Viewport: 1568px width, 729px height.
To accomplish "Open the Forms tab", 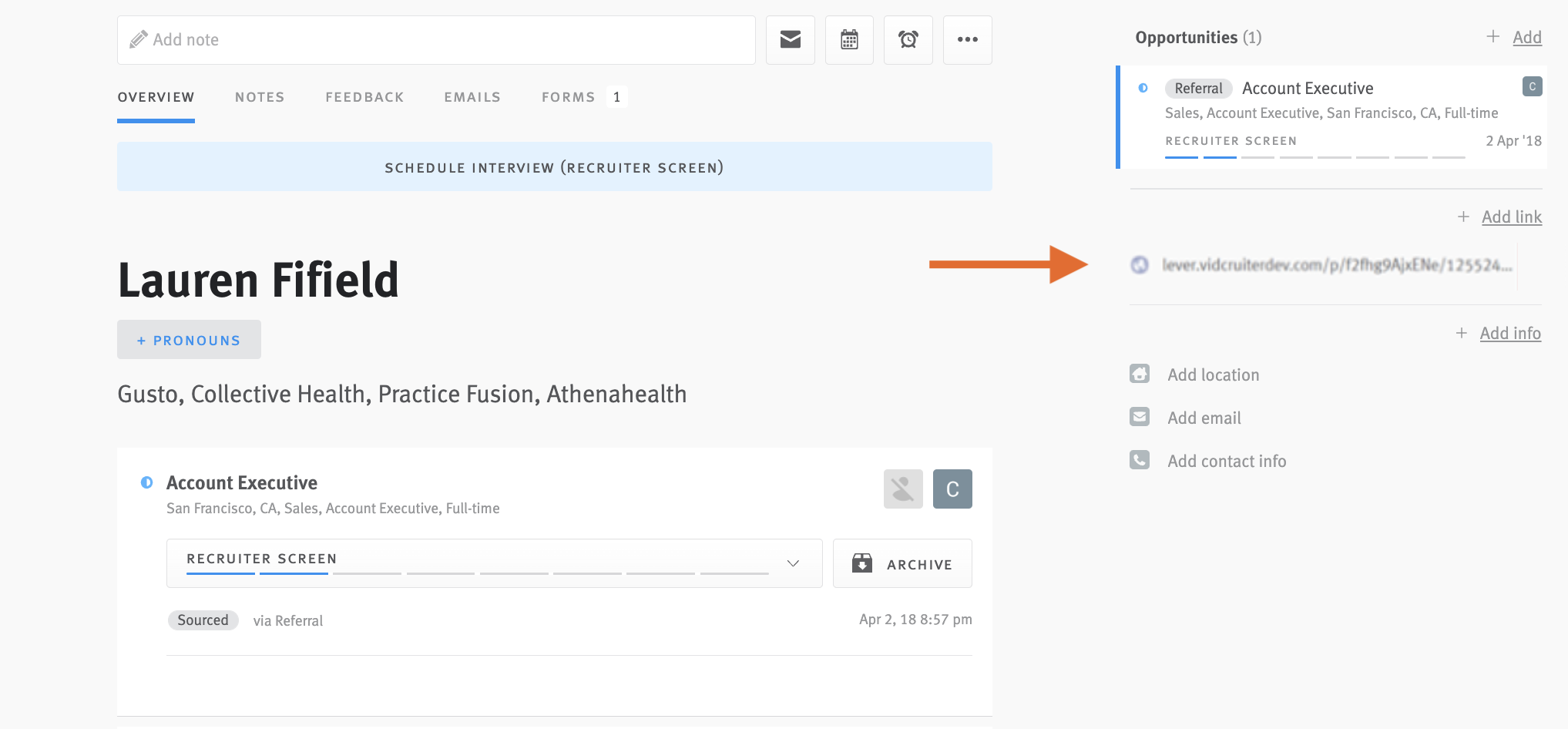I will (568, 96).
